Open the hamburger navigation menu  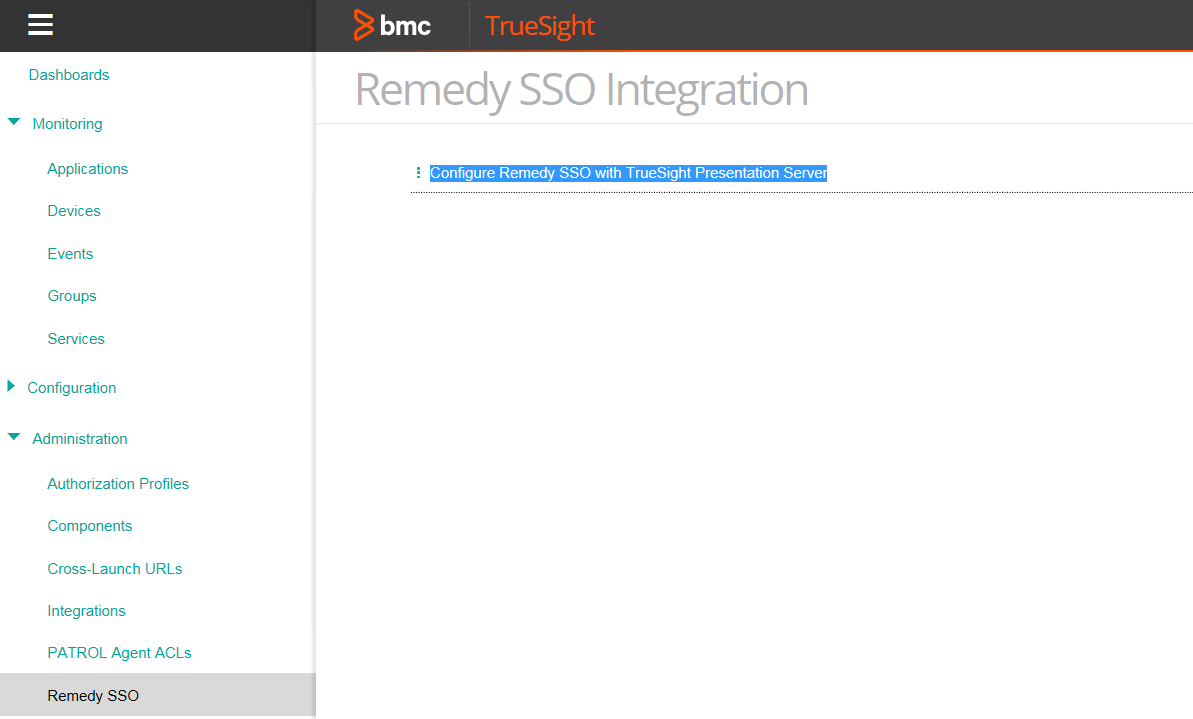[x=40, y=25]
